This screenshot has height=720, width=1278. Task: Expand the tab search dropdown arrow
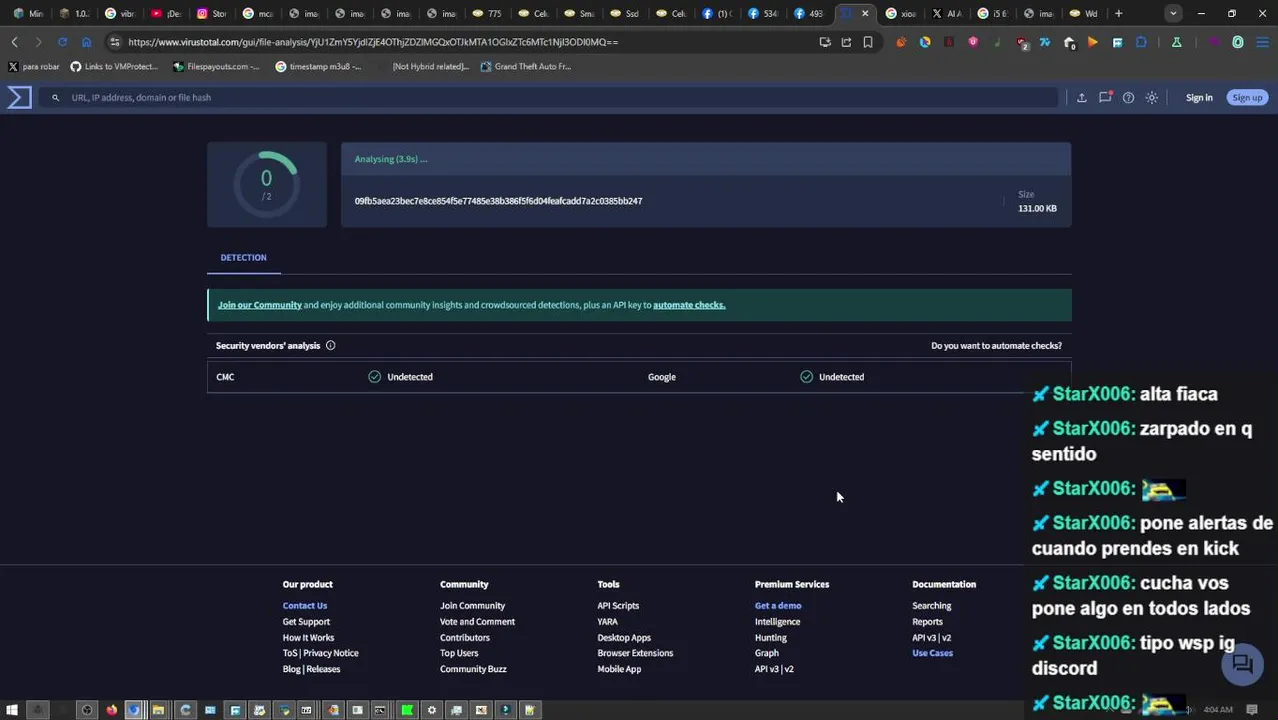click(x=1173, y=14)
